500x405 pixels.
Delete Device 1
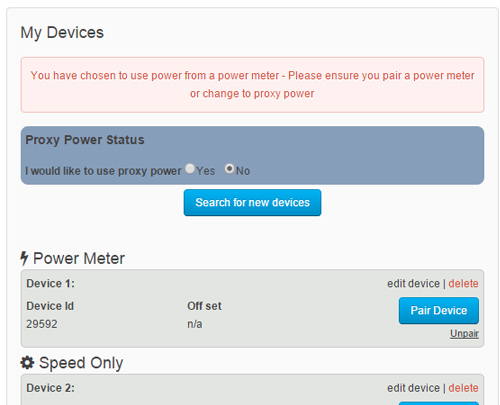tap(463, 284)
